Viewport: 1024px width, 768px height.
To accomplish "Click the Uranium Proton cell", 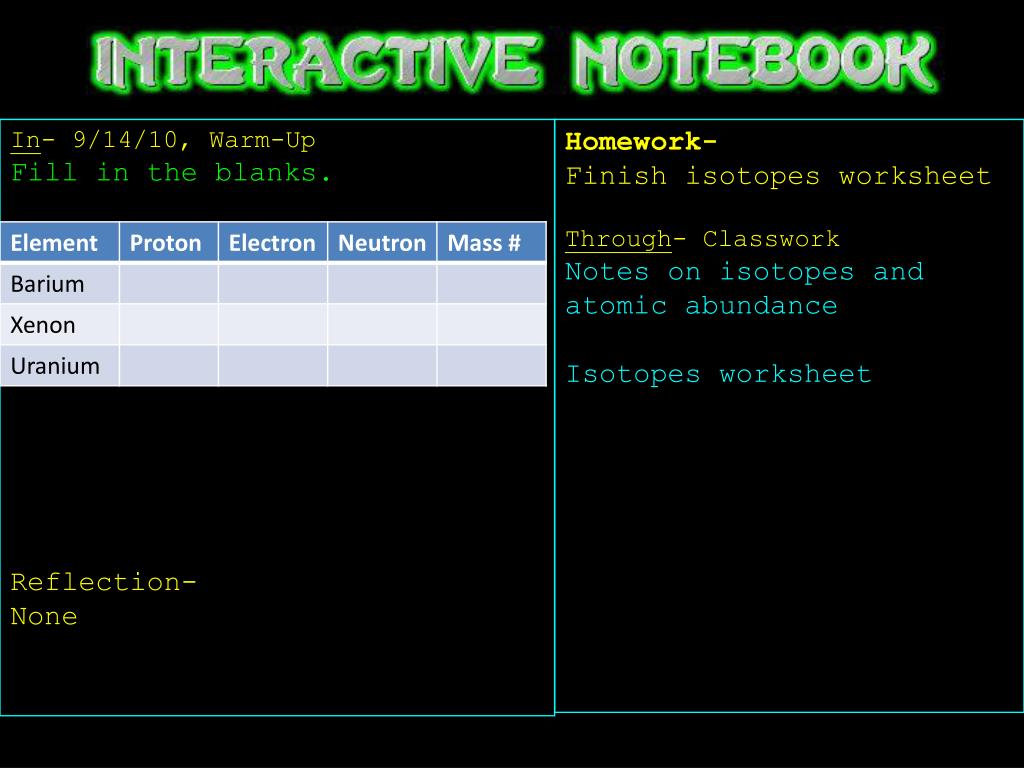I will coord(168,366).
